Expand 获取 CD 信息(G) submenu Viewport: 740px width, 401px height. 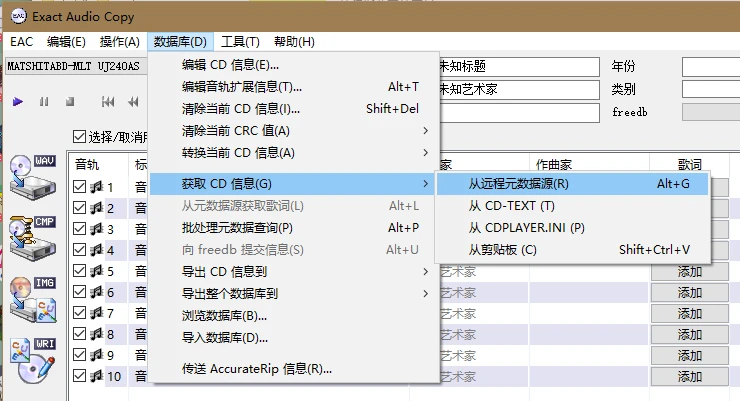click(294, 184)
